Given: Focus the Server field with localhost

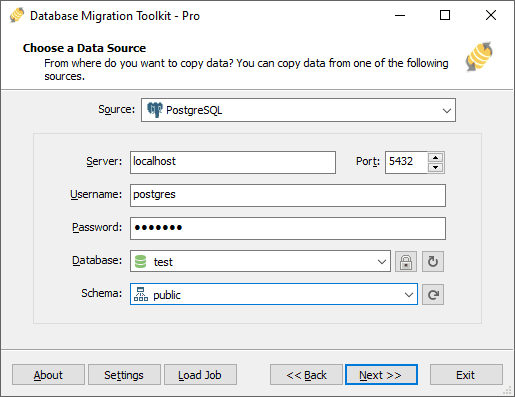Looking at the screenshot, I should coord(233,162).
